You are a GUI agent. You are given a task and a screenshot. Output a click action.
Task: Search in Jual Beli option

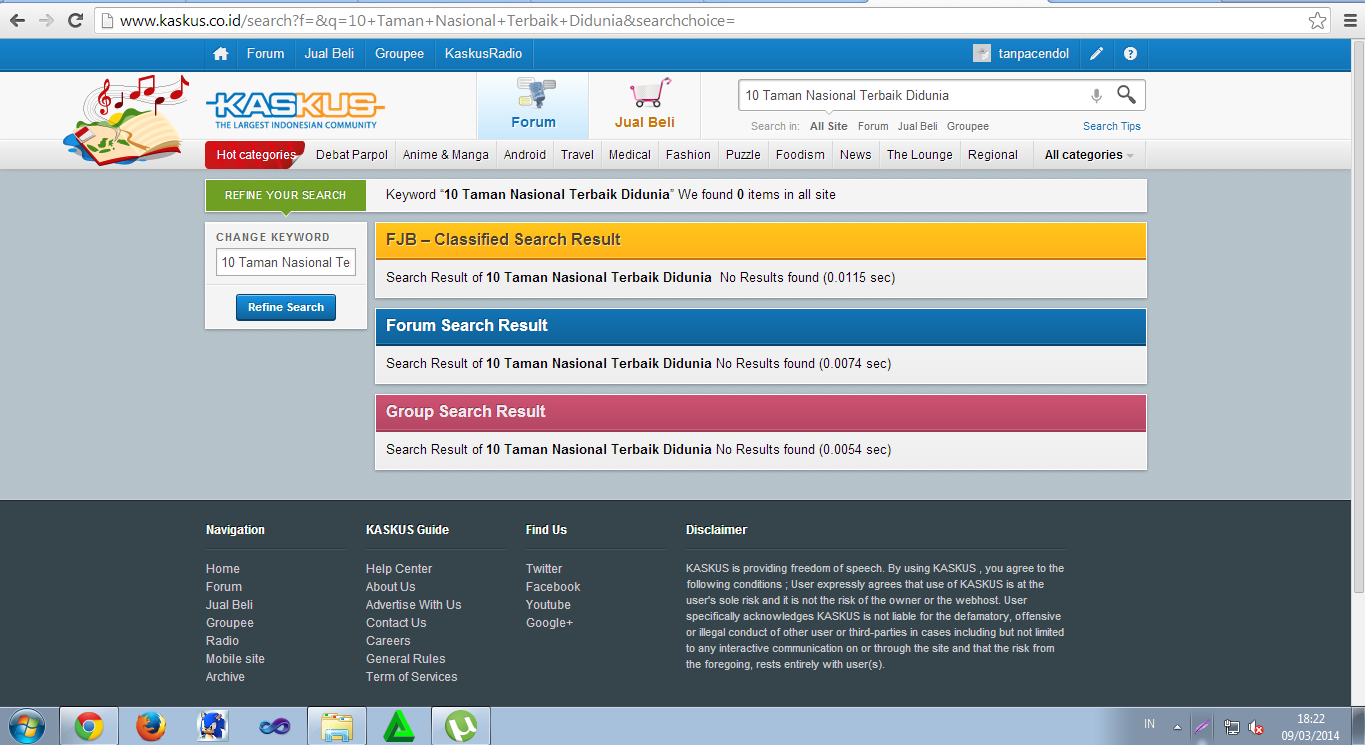(x=917, y=126)
